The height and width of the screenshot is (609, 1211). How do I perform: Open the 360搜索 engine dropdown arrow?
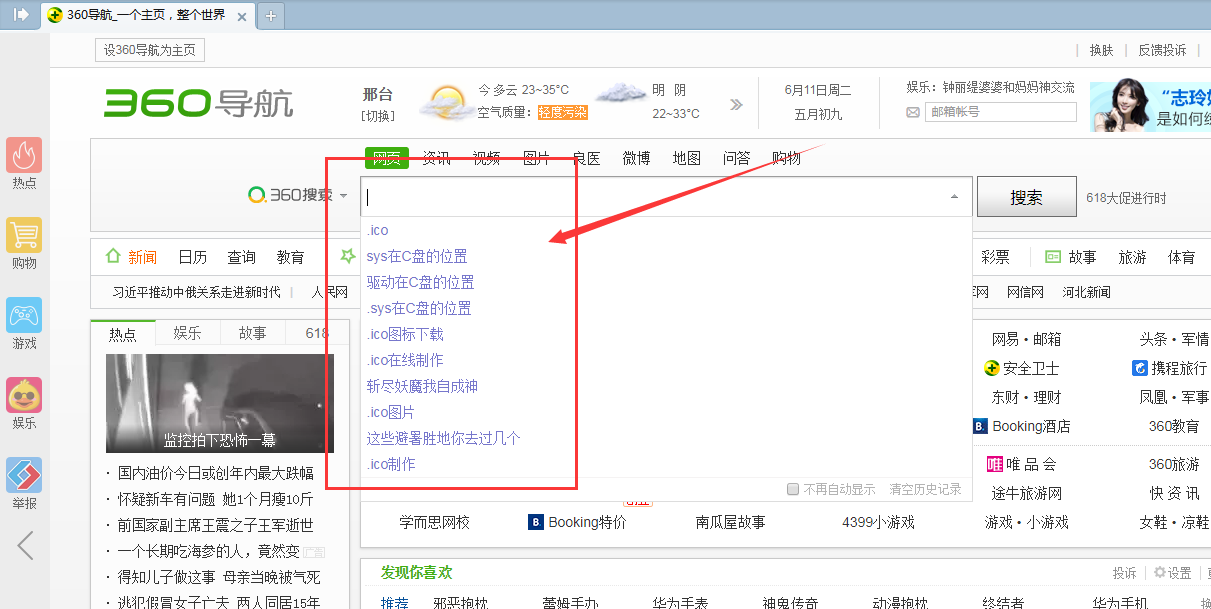coord(344,196)
